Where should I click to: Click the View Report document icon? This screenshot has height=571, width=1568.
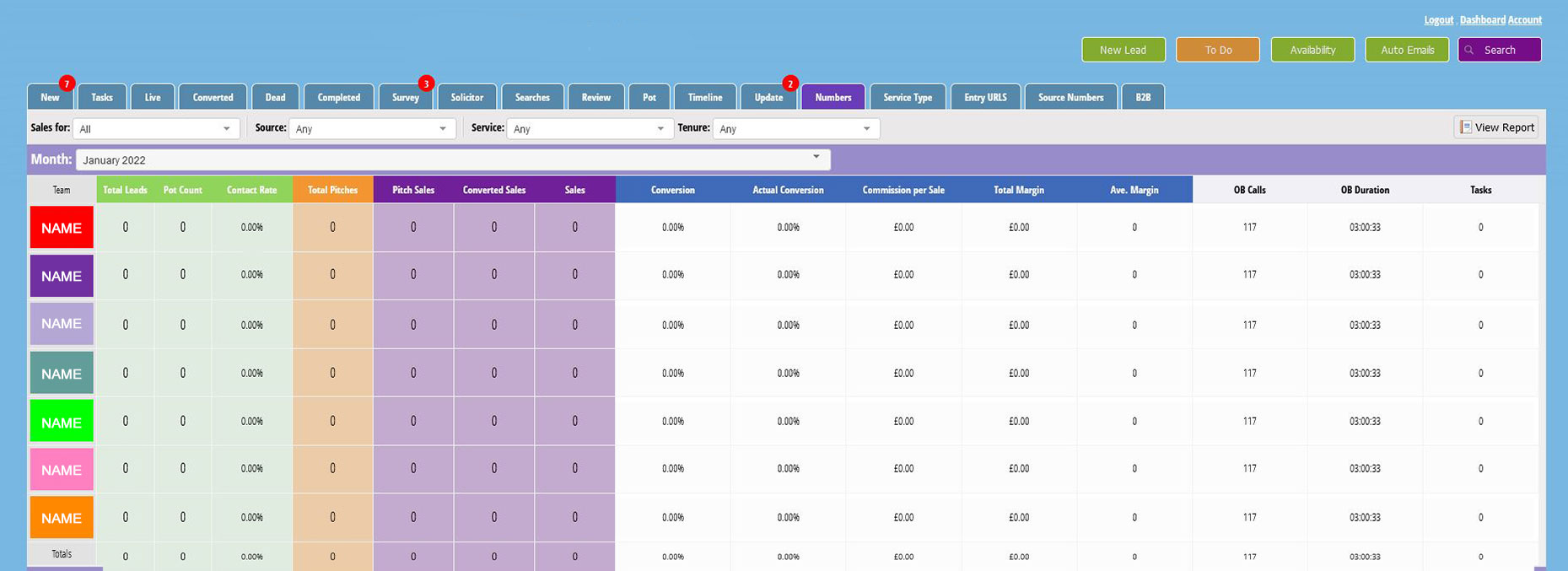click(1466, 127)
